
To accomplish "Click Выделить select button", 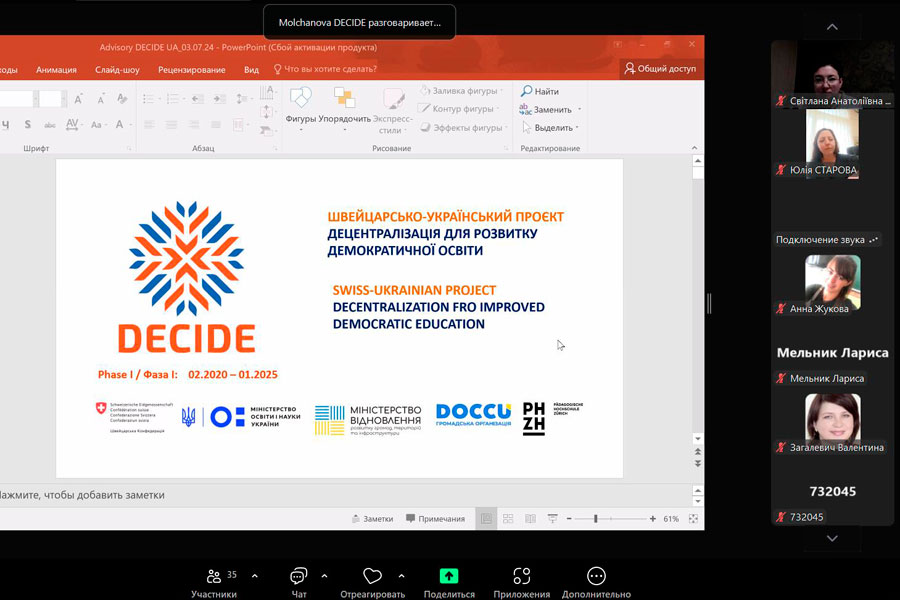I will [550, 127].
